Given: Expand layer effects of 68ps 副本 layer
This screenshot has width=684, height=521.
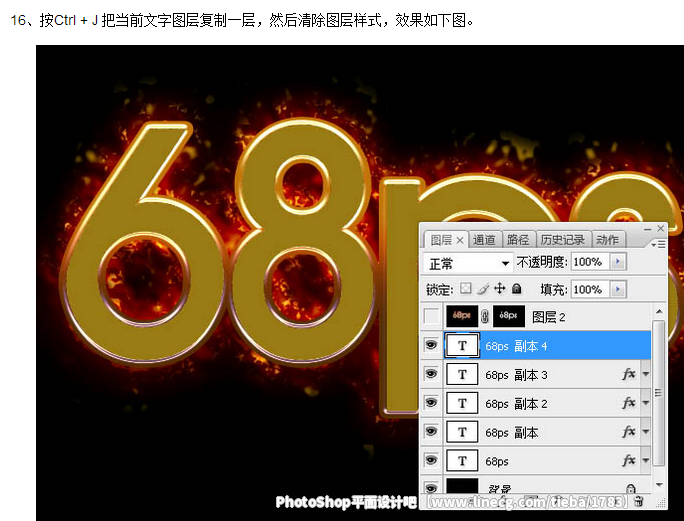Looking at the screenshot, I should coord(645,433).
